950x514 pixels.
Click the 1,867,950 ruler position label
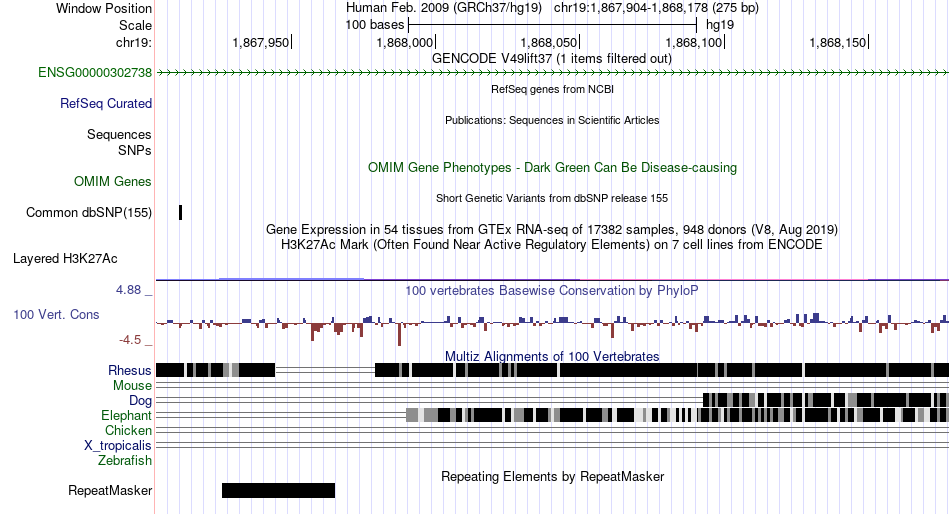pyautogui.click(x=261, y=42)
